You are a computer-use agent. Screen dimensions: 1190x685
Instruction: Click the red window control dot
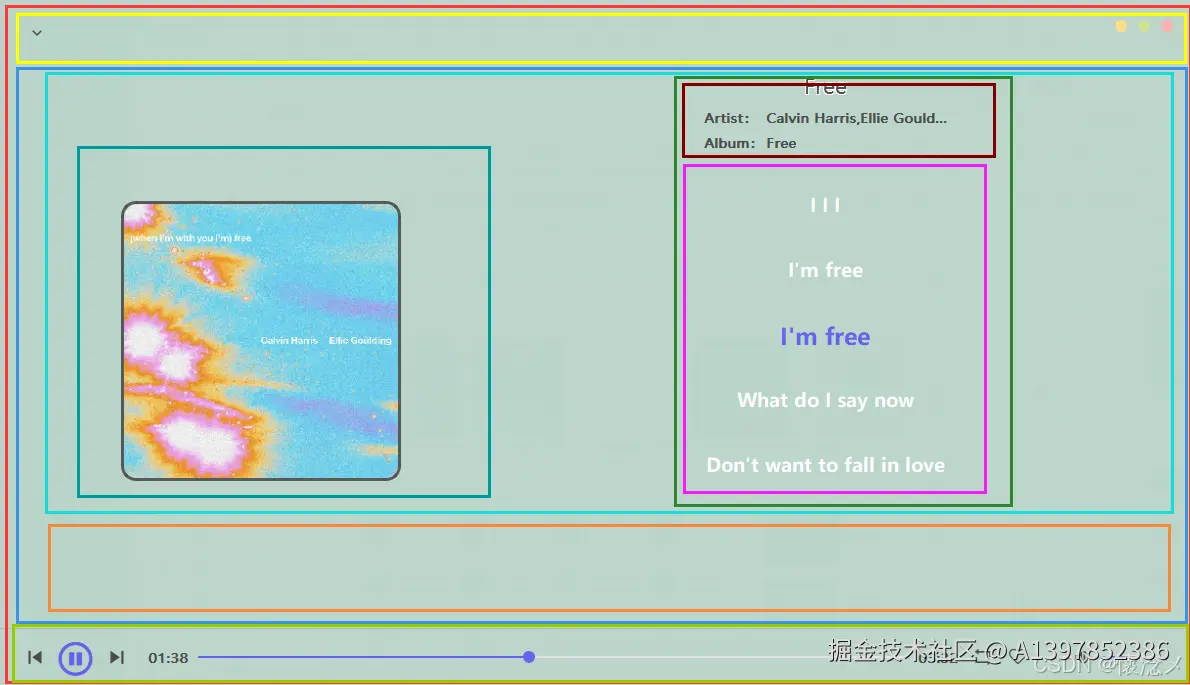click(1167, 27)
